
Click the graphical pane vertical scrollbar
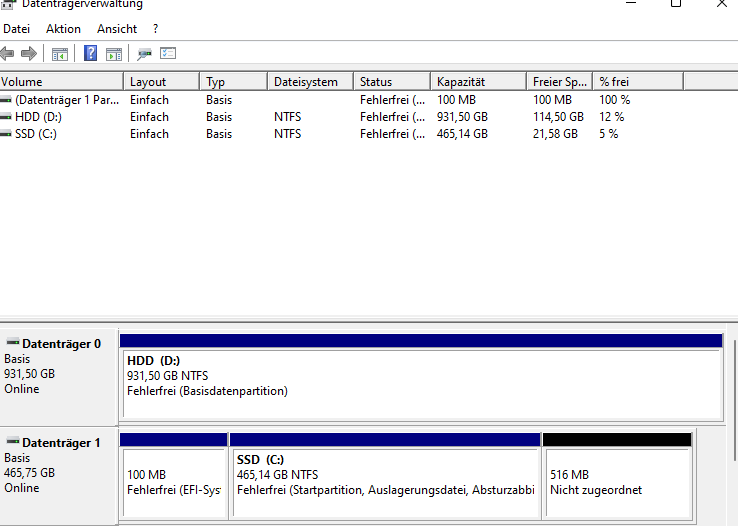click(734, 400)
